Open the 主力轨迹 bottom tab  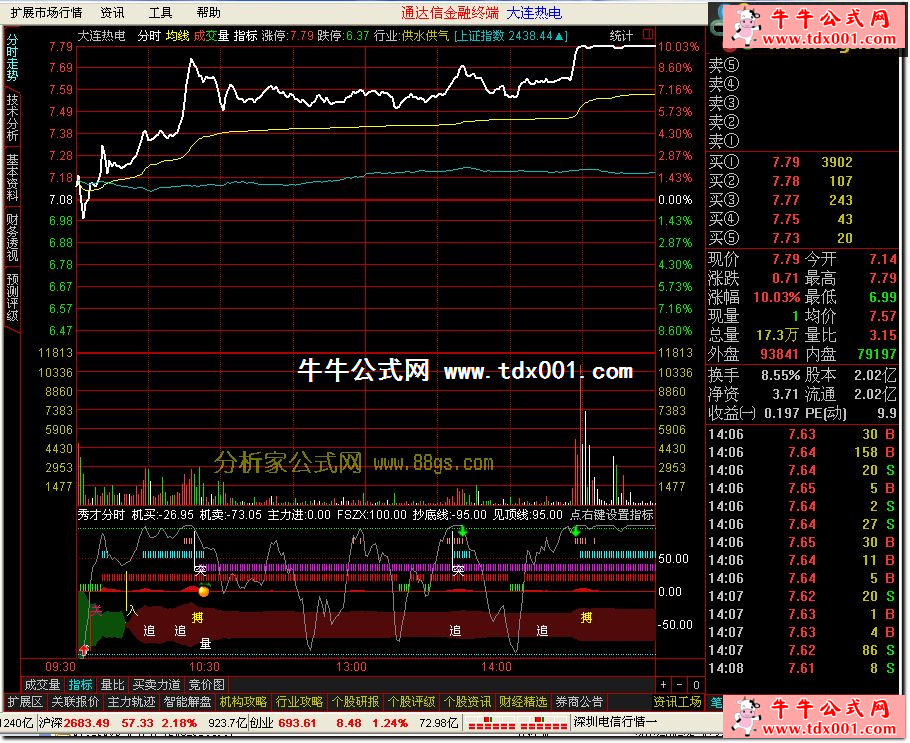[131, 702]
